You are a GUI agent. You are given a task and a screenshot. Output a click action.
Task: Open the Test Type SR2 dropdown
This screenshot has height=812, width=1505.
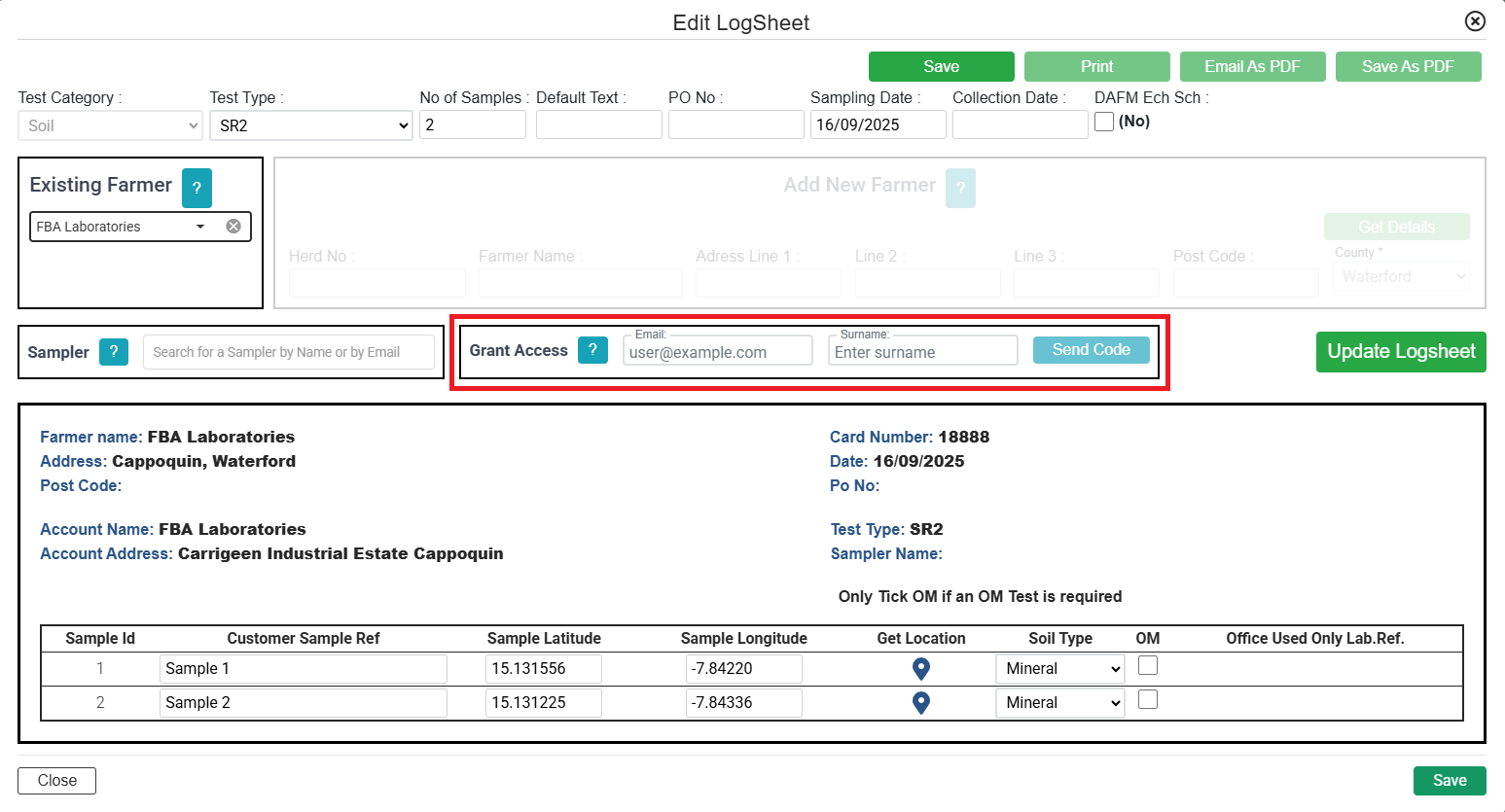pyautogui.click(x=310, y=125)
